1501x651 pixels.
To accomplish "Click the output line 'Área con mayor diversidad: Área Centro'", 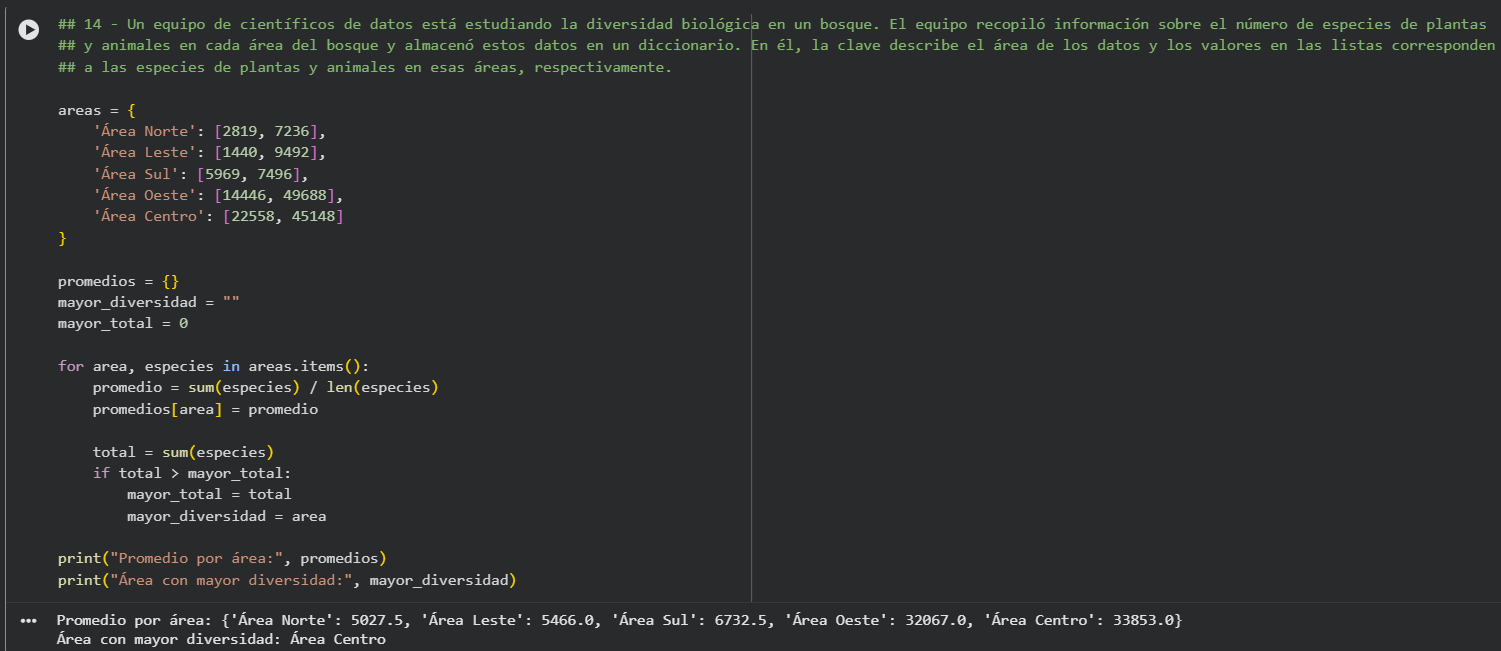I will pyautogui.click(x=221, y=639).
